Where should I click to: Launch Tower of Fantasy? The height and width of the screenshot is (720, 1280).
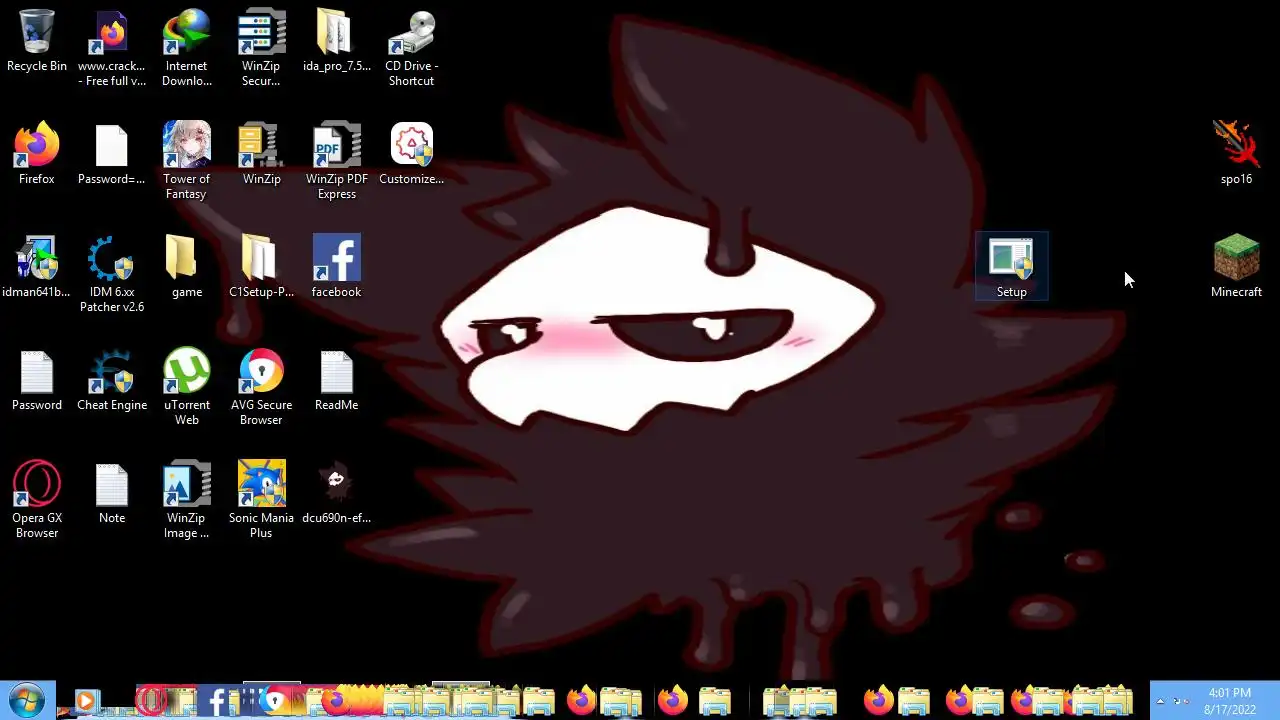pos(187,161)
